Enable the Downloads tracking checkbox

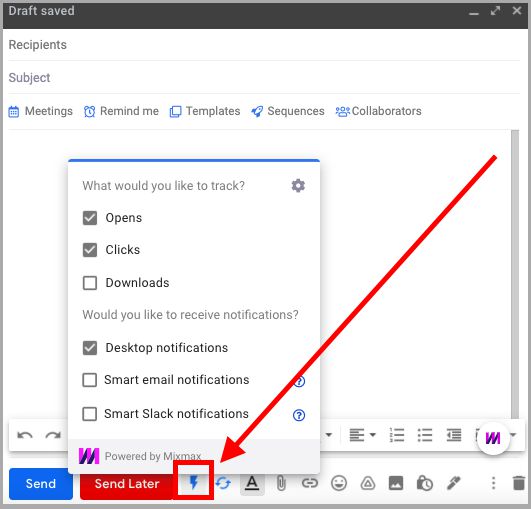tap(90, 283)
